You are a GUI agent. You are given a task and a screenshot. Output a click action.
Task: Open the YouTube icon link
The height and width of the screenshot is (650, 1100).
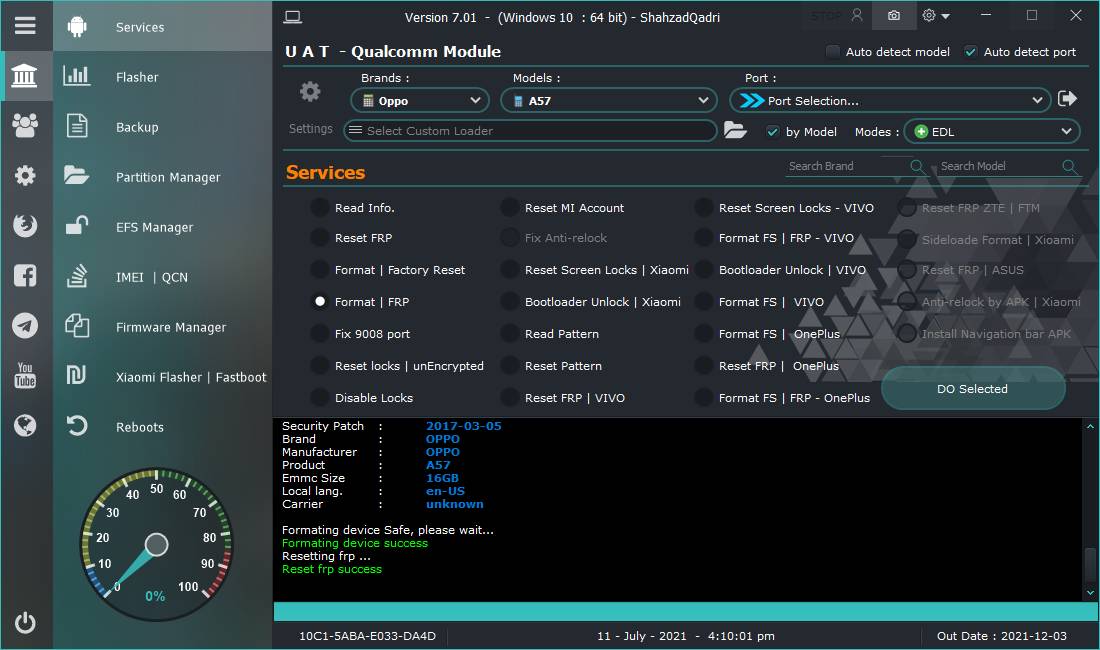(25, 376)
